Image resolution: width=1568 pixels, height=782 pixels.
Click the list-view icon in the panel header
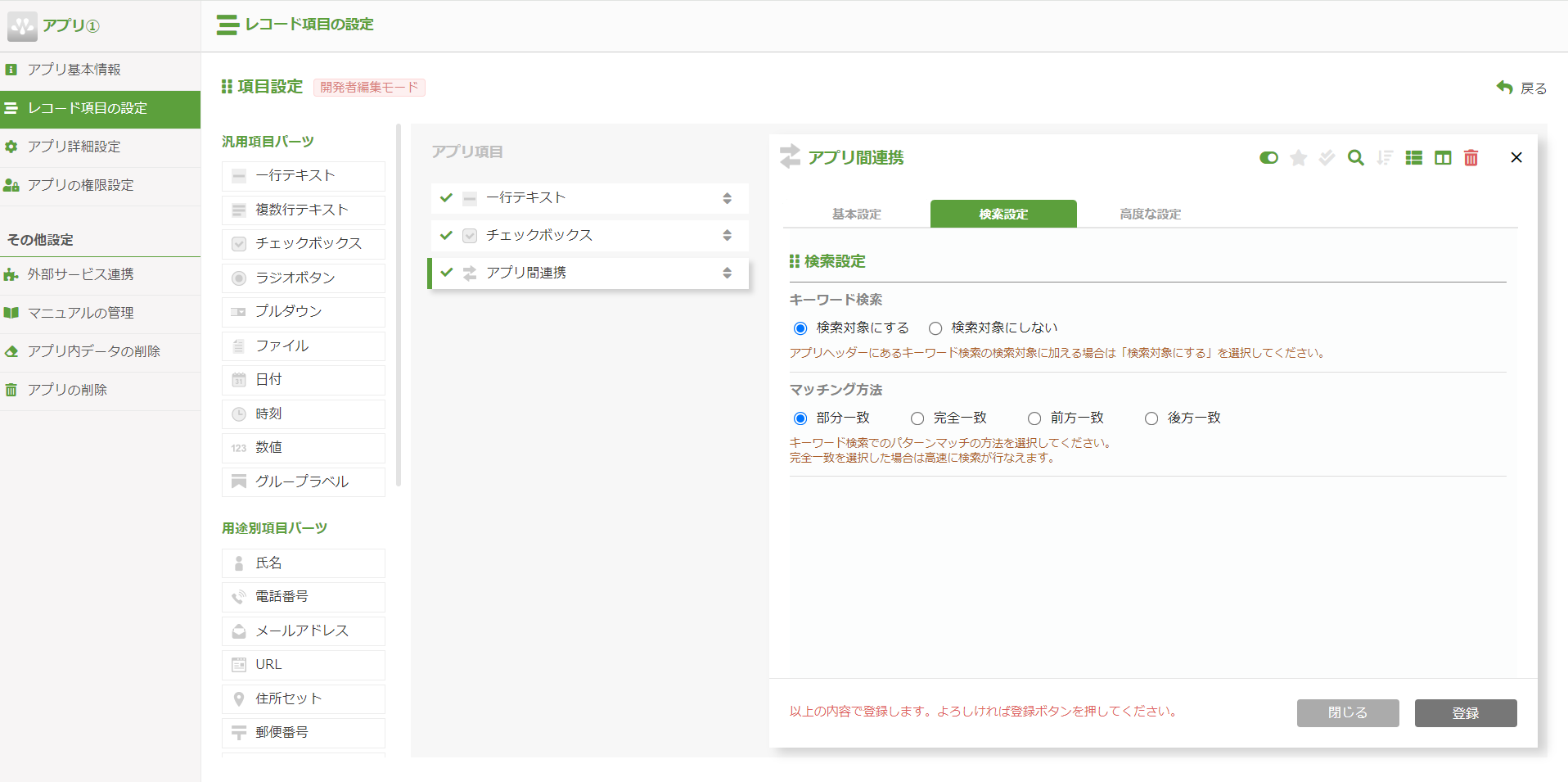(x=1413, y=157)
